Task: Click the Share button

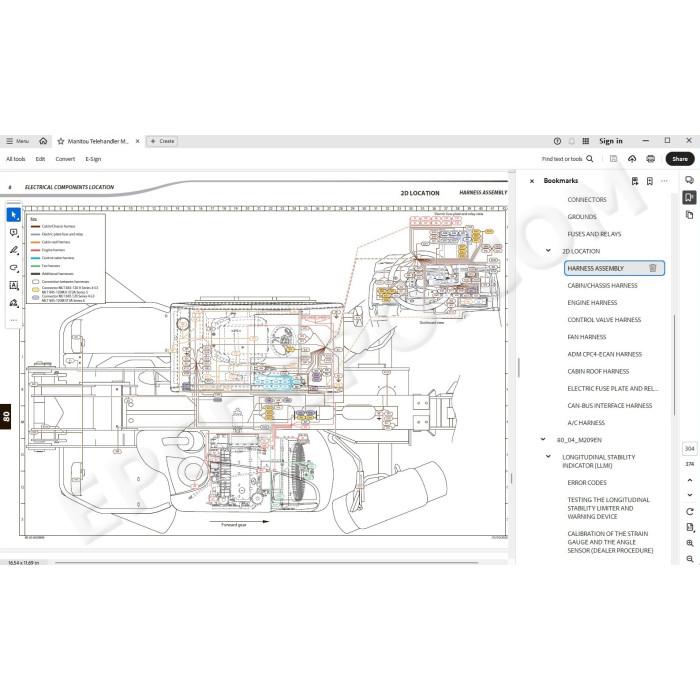Action: pos(680,159)
